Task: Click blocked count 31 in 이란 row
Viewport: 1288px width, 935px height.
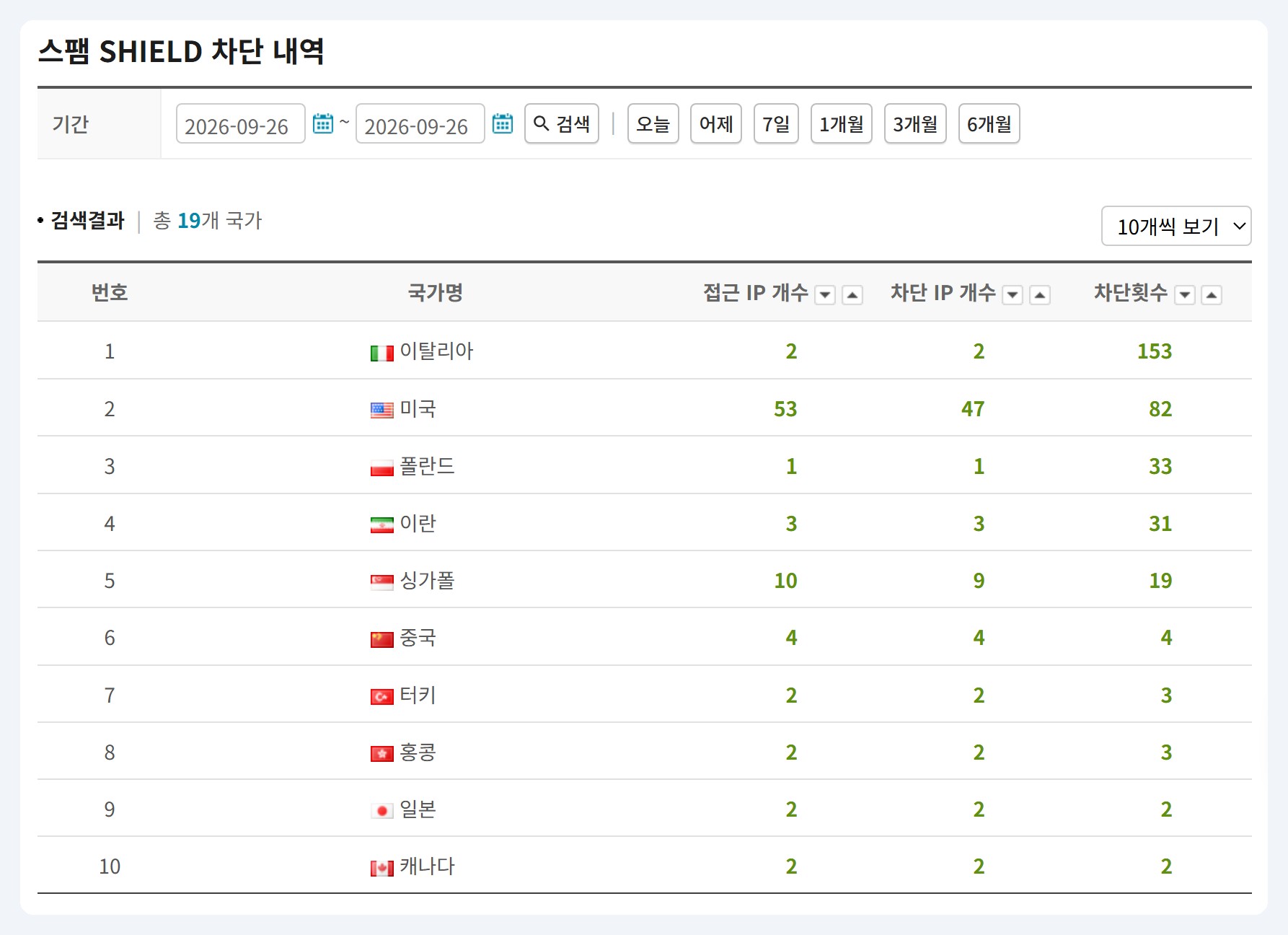Action: 1160,524
